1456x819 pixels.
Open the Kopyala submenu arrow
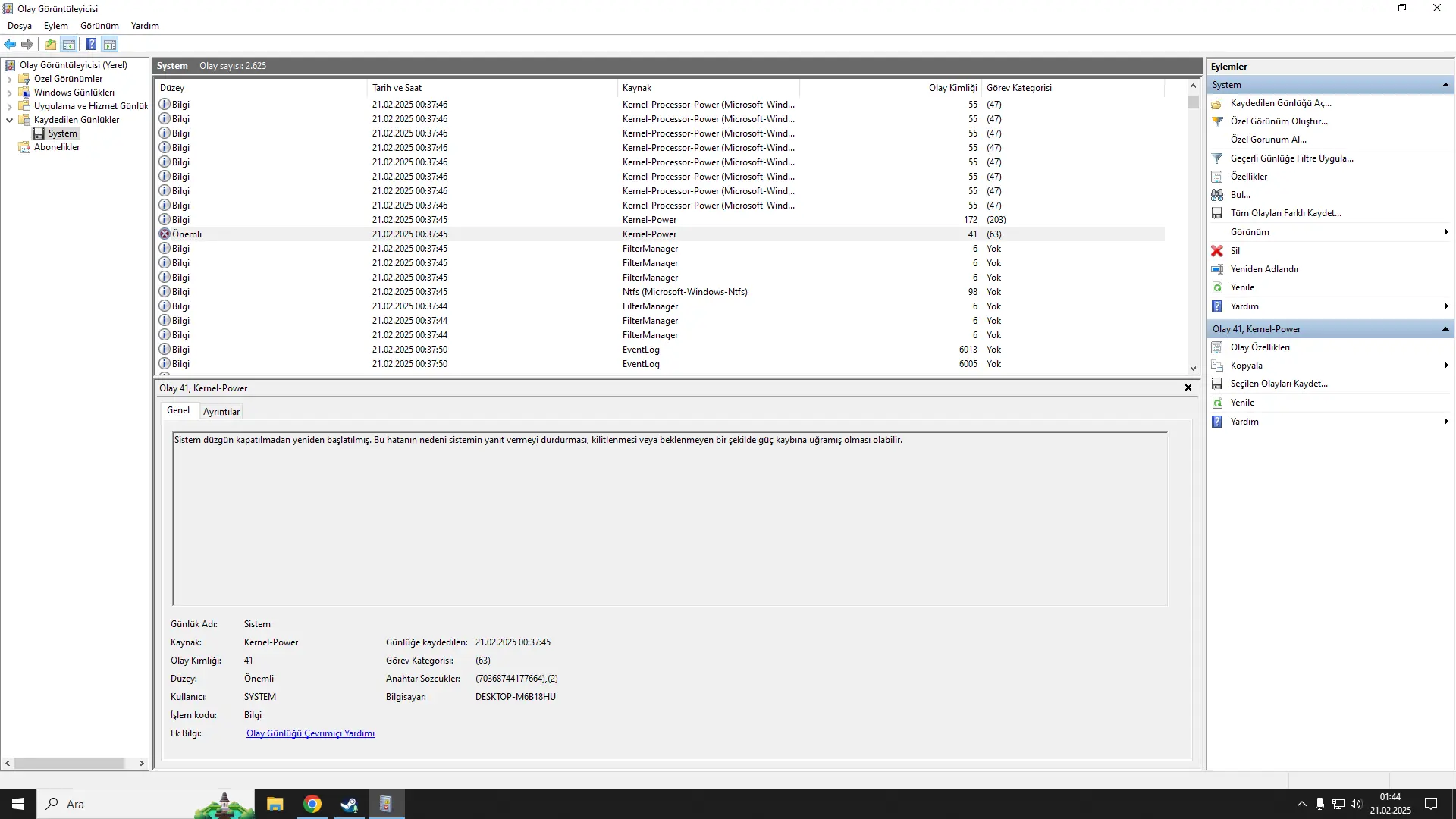pyautogui.click(x=1446, y=366)
